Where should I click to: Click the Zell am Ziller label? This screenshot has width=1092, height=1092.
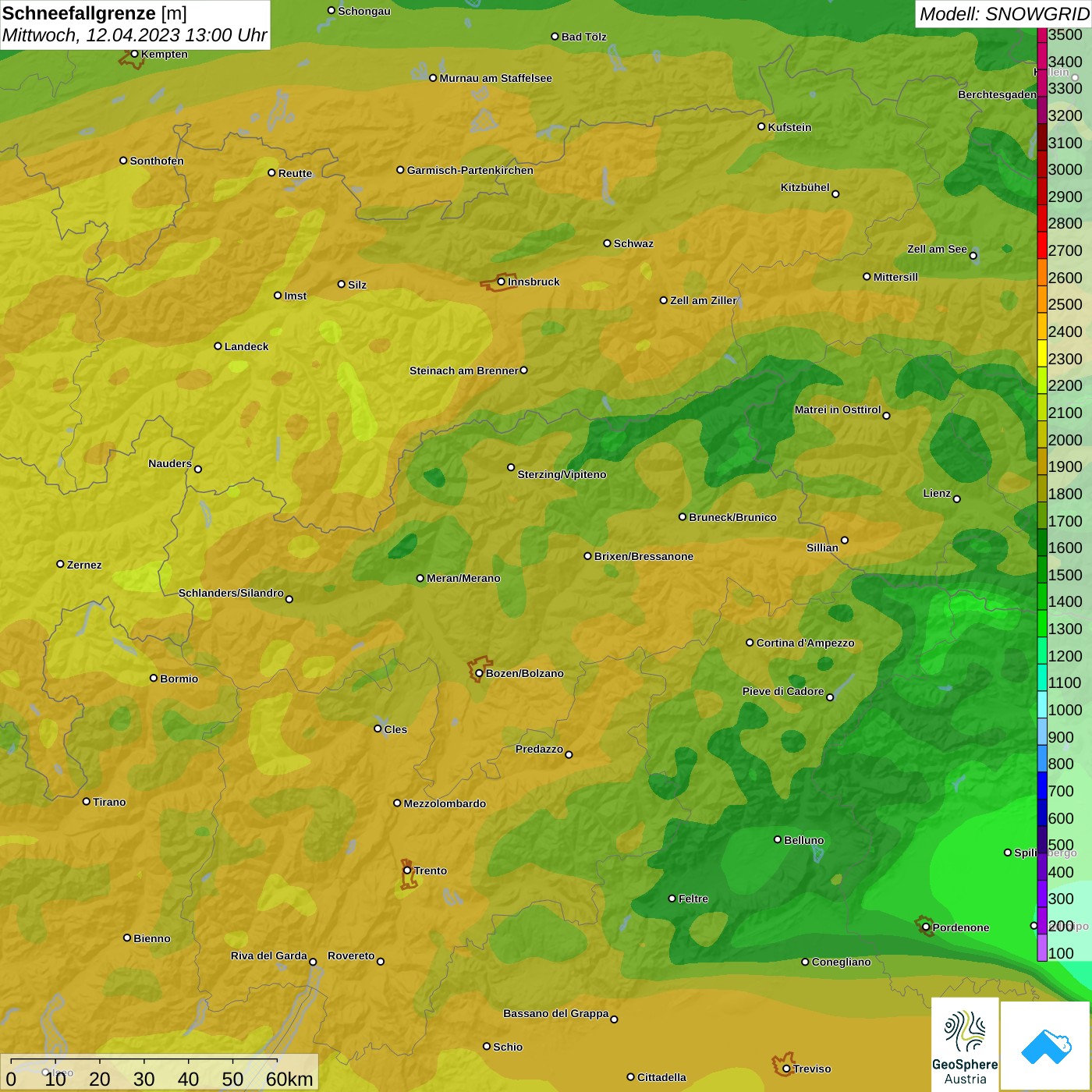point(703,300)
